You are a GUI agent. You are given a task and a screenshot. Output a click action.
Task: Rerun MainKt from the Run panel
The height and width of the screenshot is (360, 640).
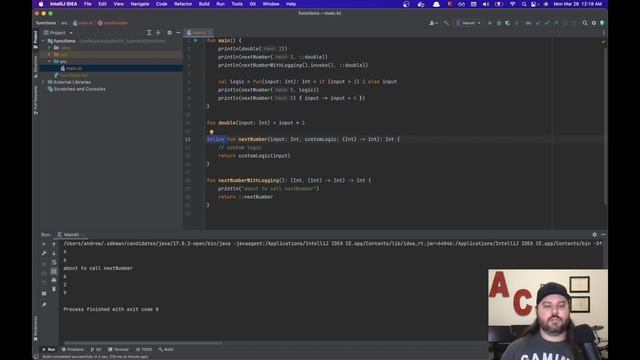(44, 244)
